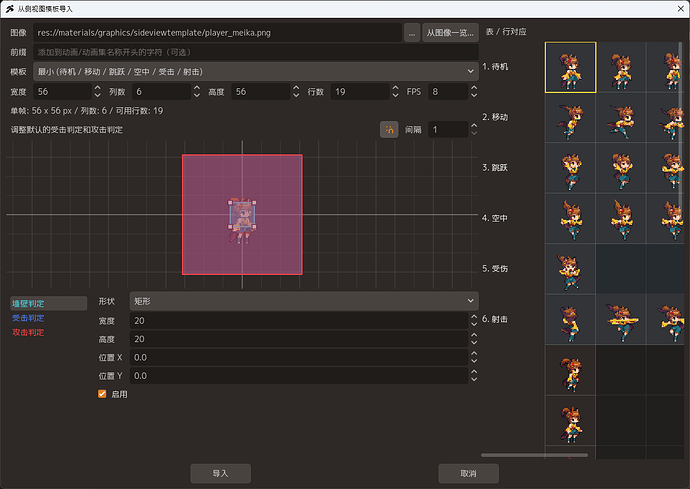The height and width of the screenshot is (489, 690).
Task: Decrease 列数 with its down arrow
Action: tap(197, 96)
